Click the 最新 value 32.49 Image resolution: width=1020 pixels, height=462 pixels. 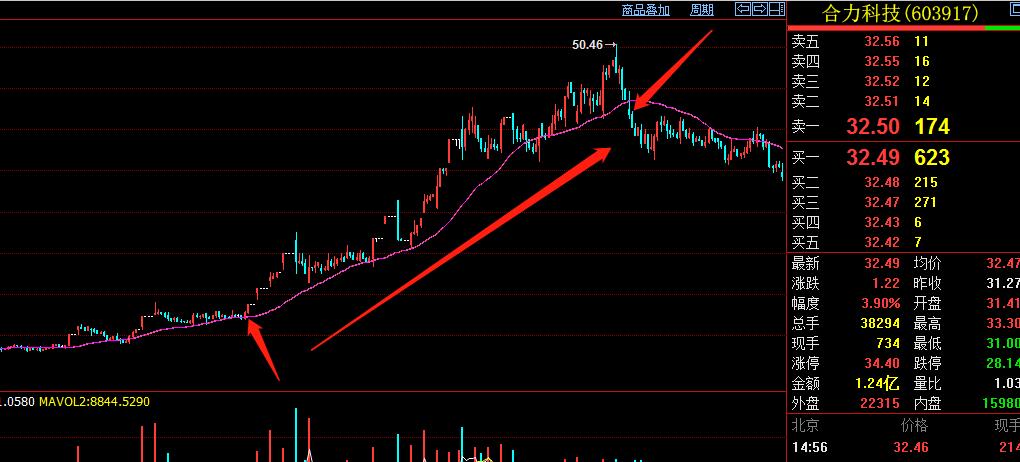[x=881, y=264]
